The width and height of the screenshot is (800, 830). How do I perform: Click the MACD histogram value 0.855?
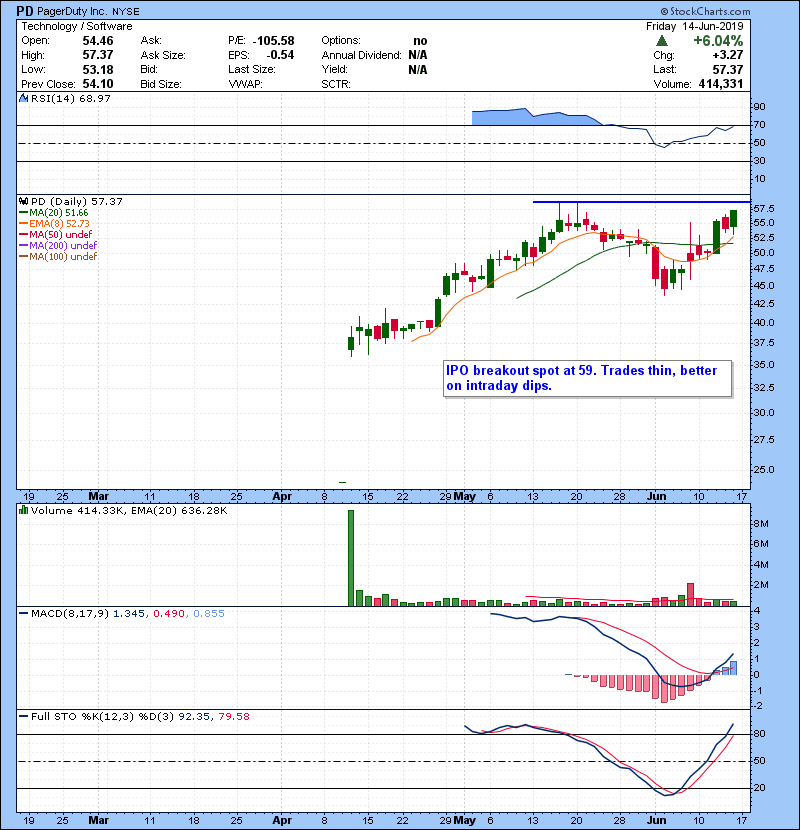(209, 614)
